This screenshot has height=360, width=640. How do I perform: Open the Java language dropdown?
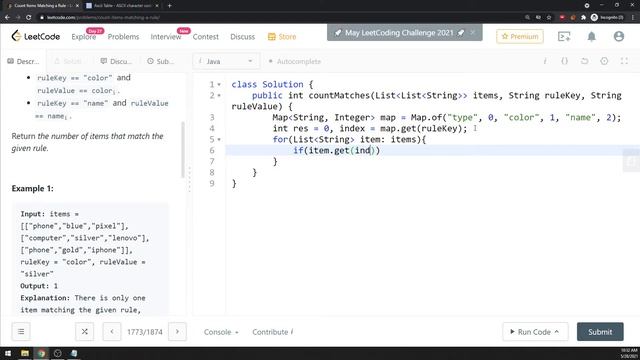pos(226,61)
